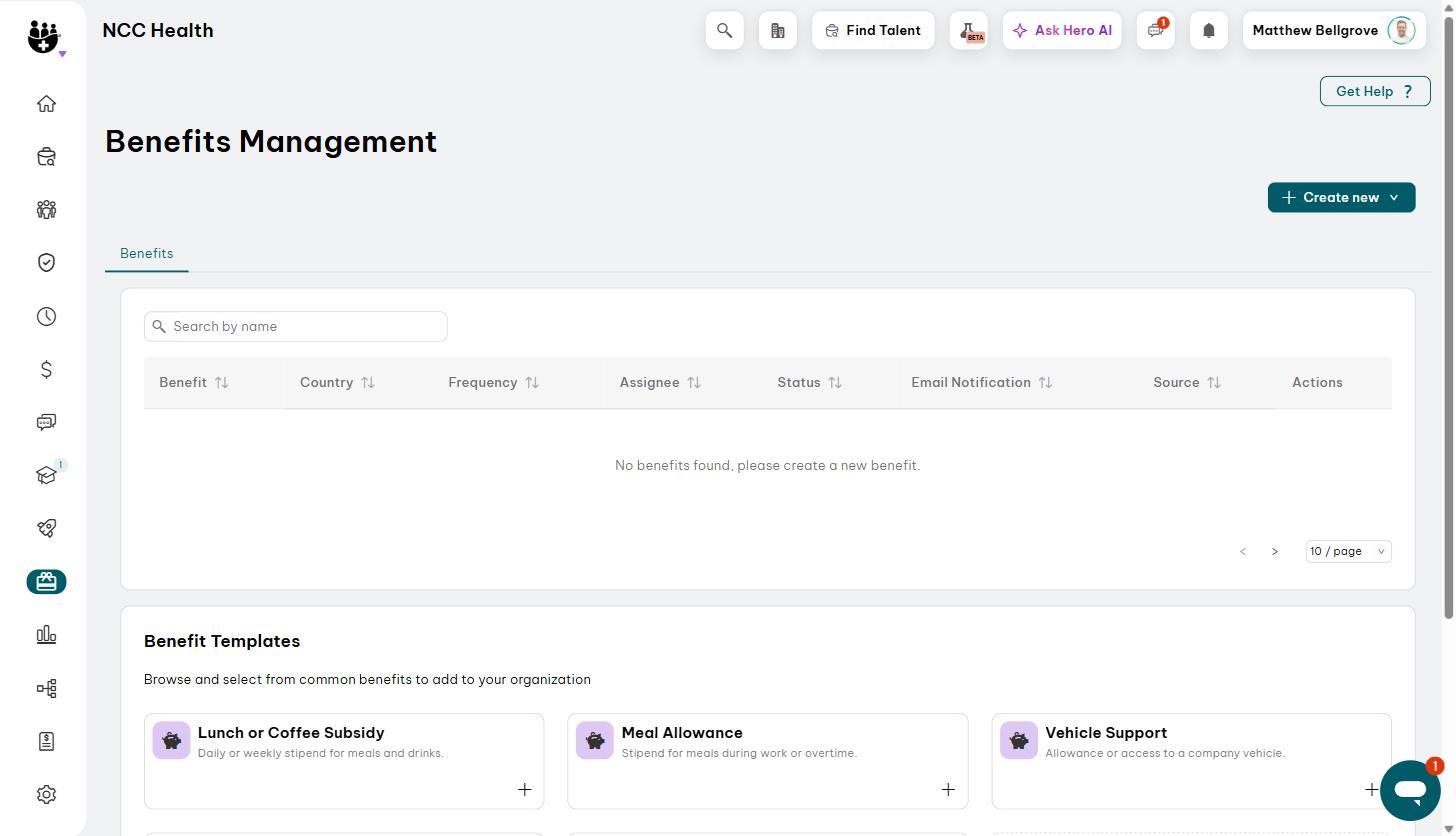Image resolution: width=1456 pixels, height=836 pixels.
Task: Click the Vehicle Support title
Action: [1106, 733]
